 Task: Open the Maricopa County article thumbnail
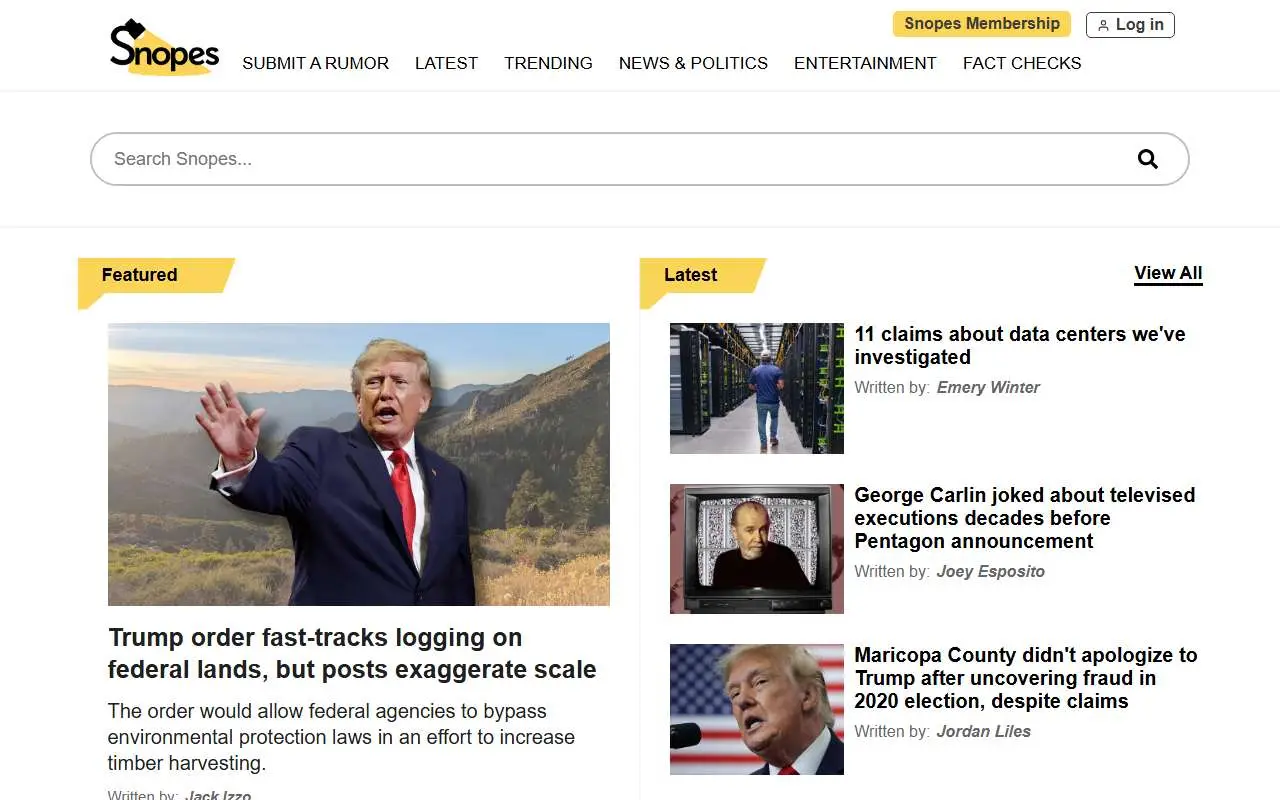757,709
